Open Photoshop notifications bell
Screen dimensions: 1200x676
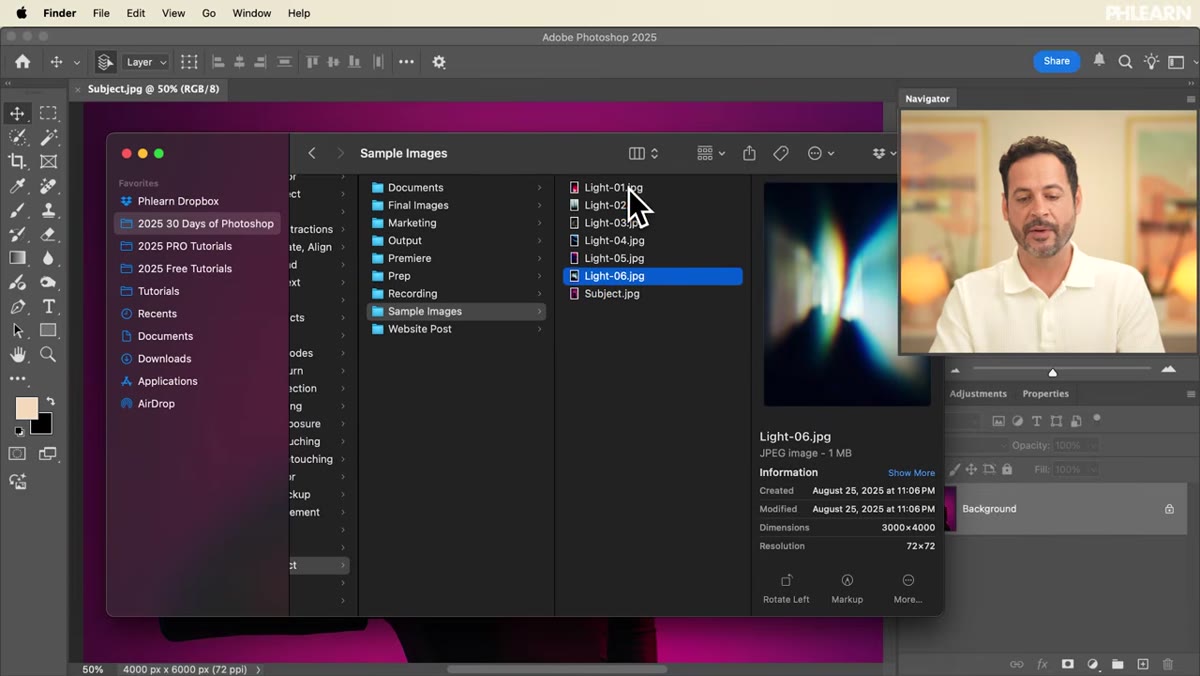(1099, 61)
